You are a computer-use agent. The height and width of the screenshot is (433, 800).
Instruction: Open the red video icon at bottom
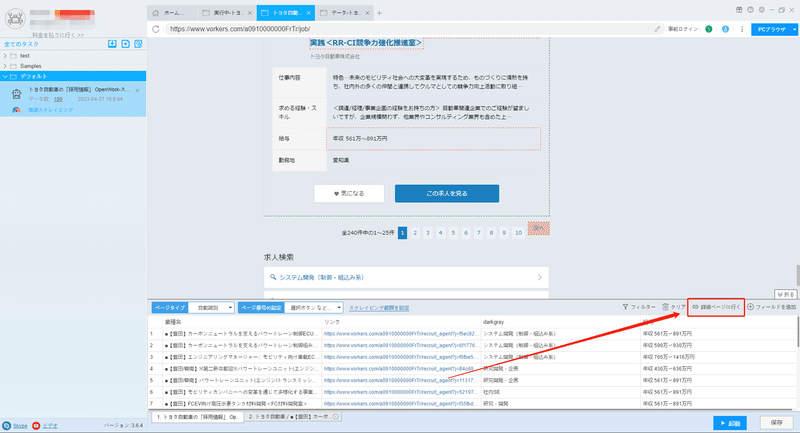tap(36, 425)
